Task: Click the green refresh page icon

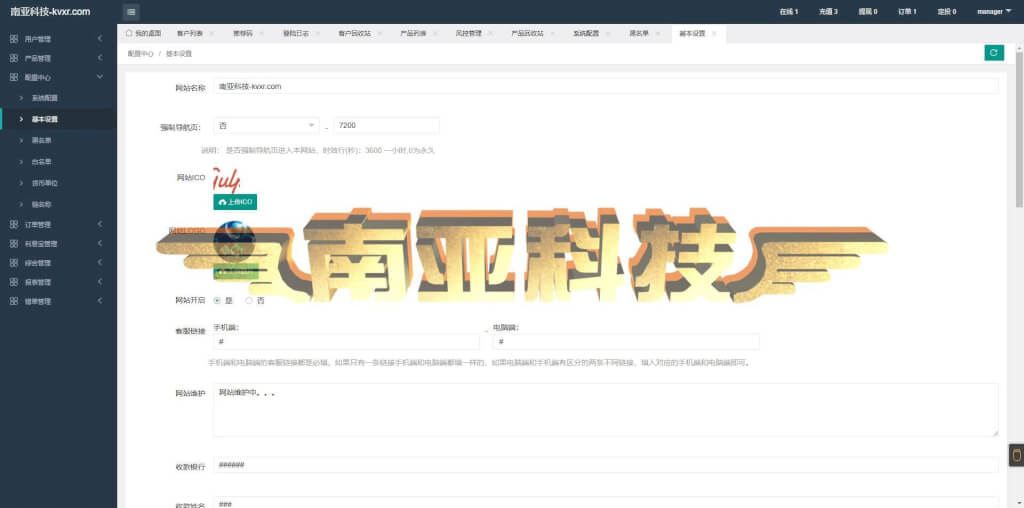Action: click(x=993, y=53)
